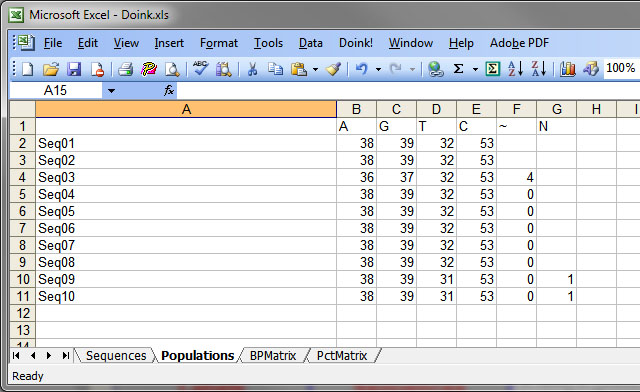
Task: Click the New workbook icon
Action: (27, 69)
